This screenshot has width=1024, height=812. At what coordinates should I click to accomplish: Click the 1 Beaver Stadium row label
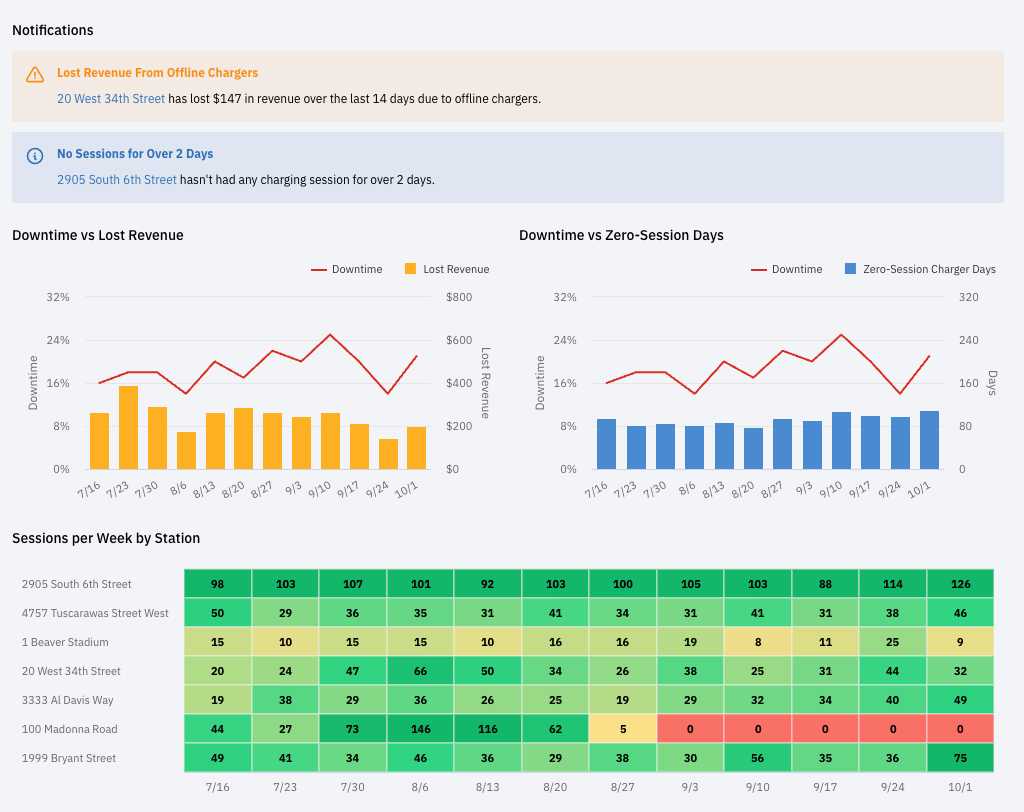click(x=65, y=642)
